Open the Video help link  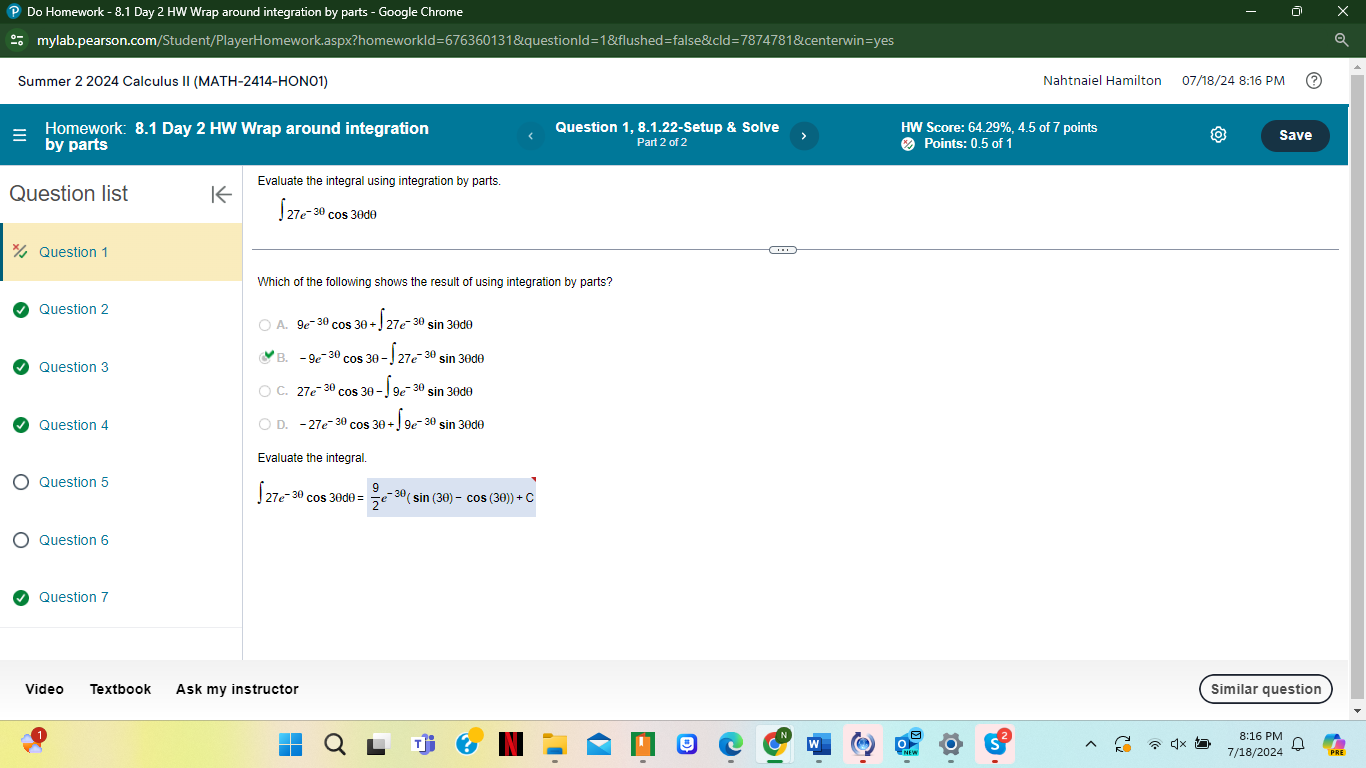(x=44, y=689)
